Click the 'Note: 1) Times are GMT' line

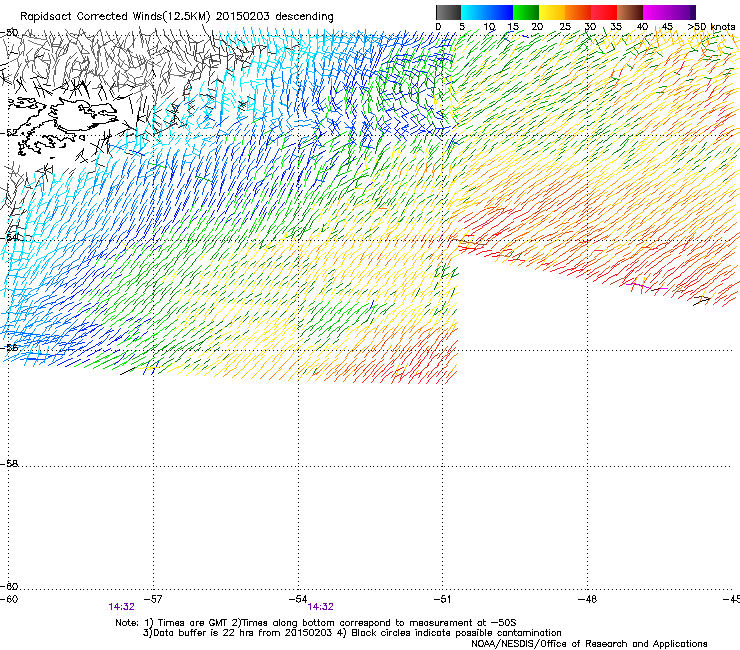[316, 623]
